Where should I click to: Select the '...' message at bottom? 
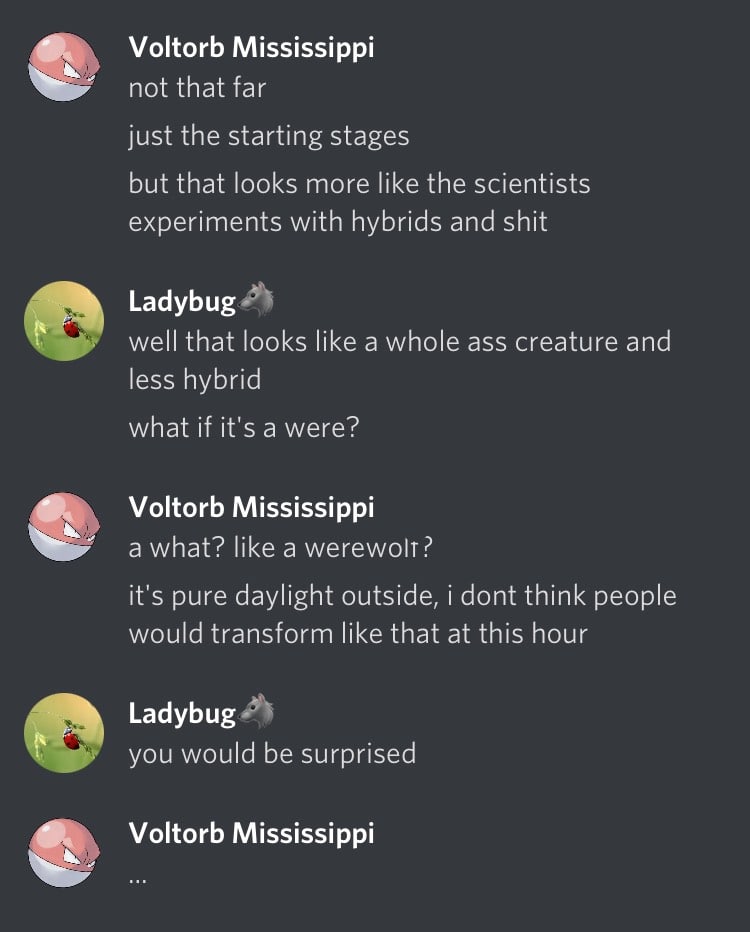tap(137, 881)
